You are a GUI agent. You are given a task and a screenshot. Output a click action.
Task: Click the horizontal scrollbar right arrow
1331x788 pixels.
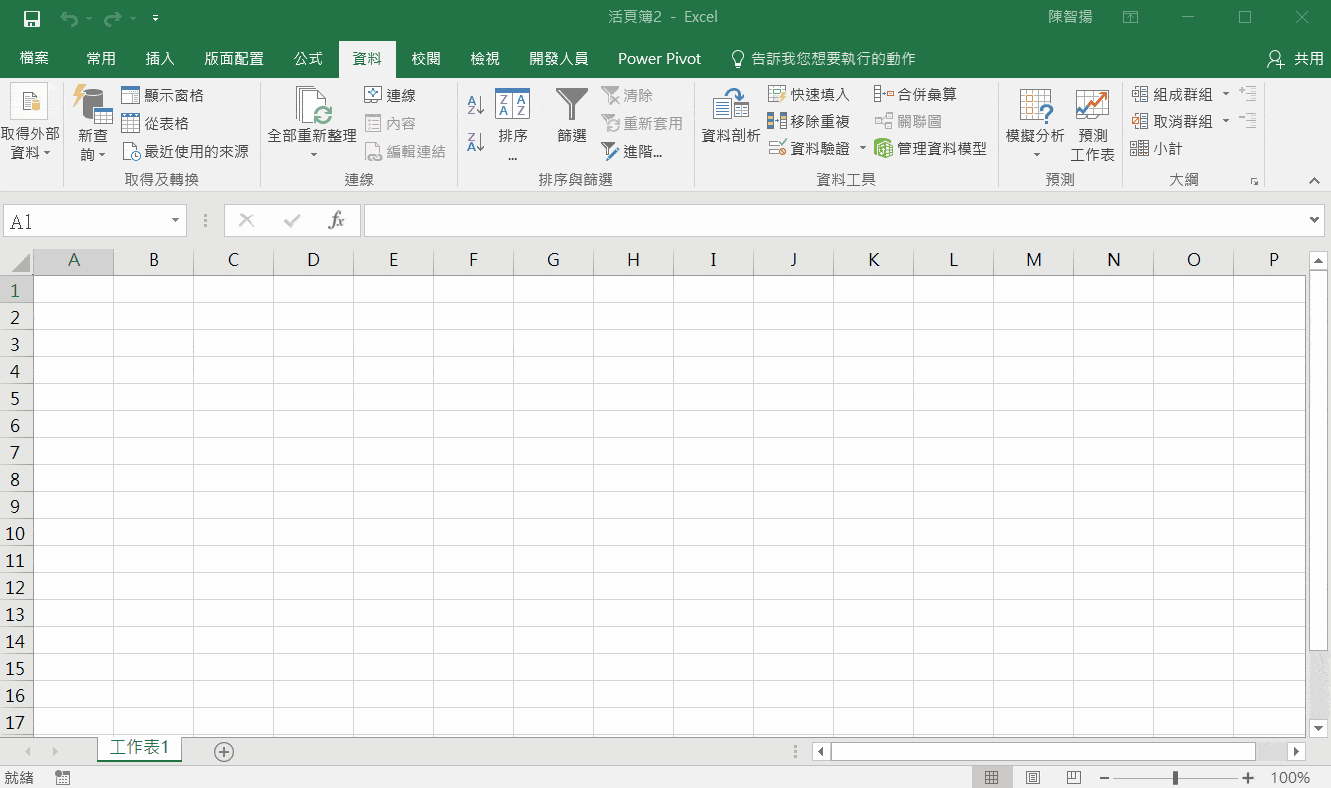coord(1297,751)
